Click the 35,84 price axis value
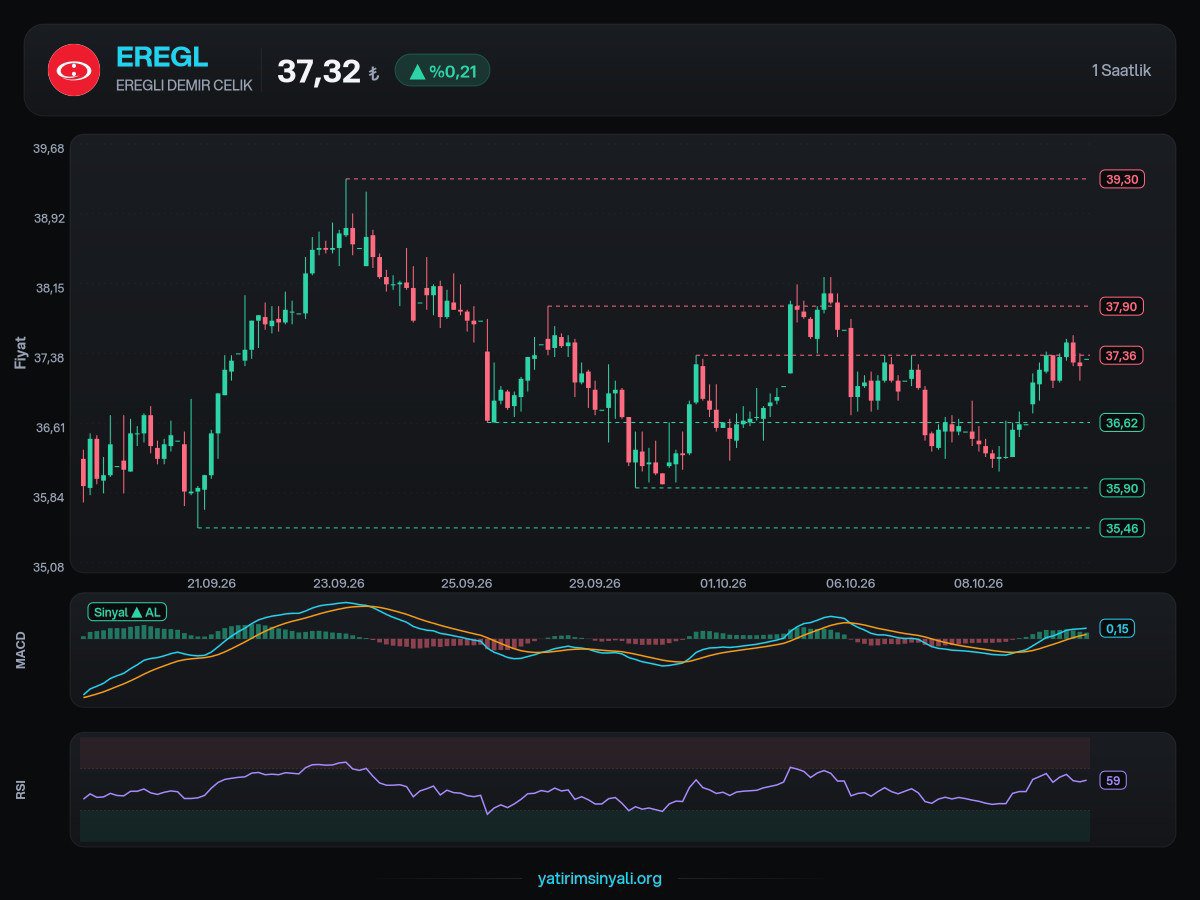This screenshot has height=900, width=1200. [49, 498]
